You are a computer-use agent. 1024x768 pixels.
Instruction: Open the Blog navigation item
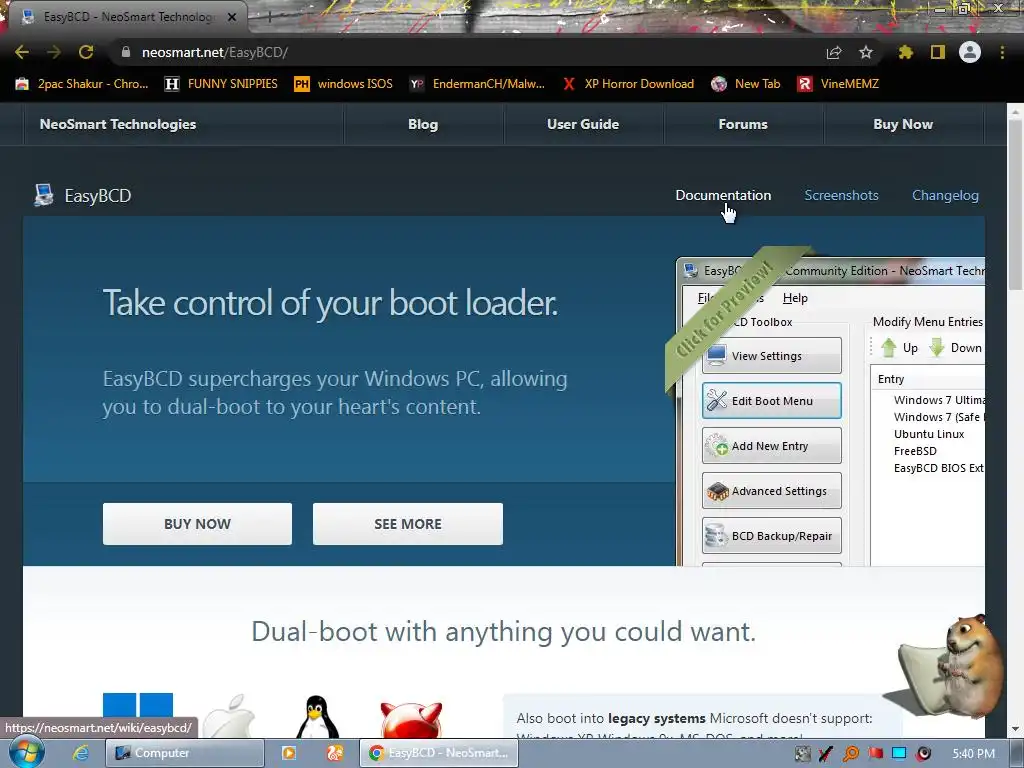click(423, 124)
